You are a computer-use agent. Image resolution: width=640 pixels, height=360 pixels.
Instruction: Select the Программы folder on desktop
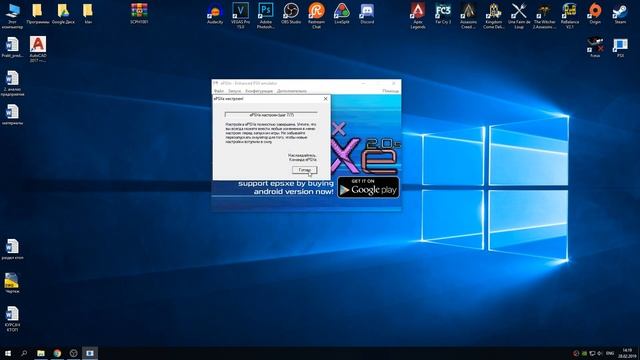coord(38,13)
